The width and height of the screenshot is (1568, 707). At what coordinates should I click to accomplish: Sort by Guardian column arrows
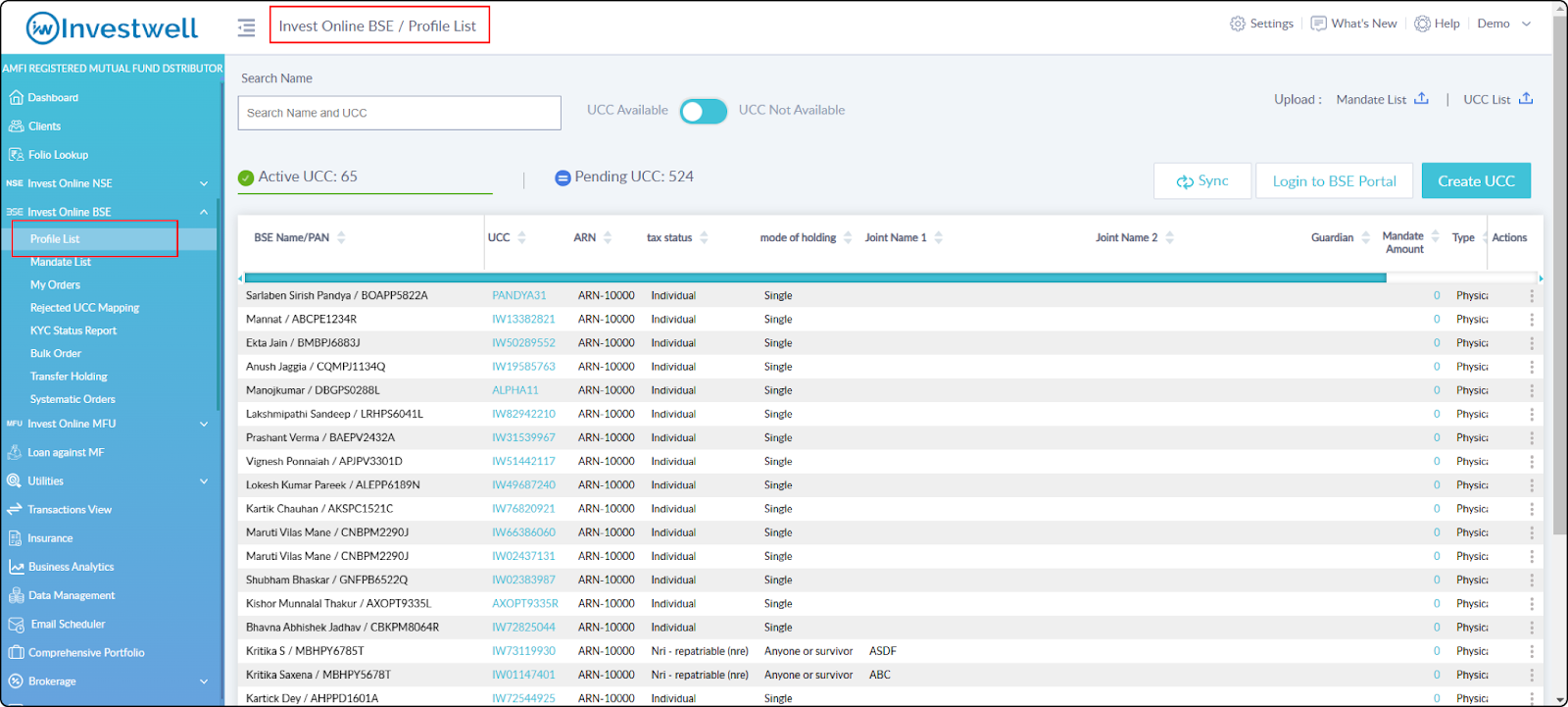coord(1365,237)
